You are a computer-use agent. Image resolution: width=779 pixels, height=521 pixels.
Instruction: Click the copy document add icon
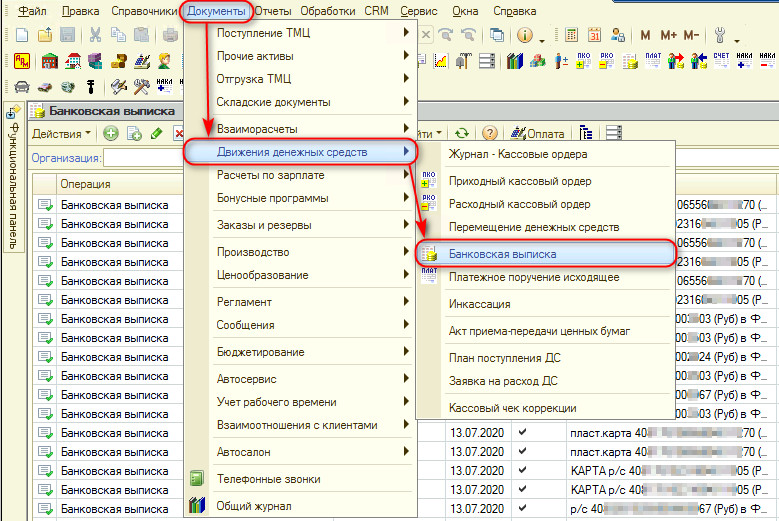134,134
